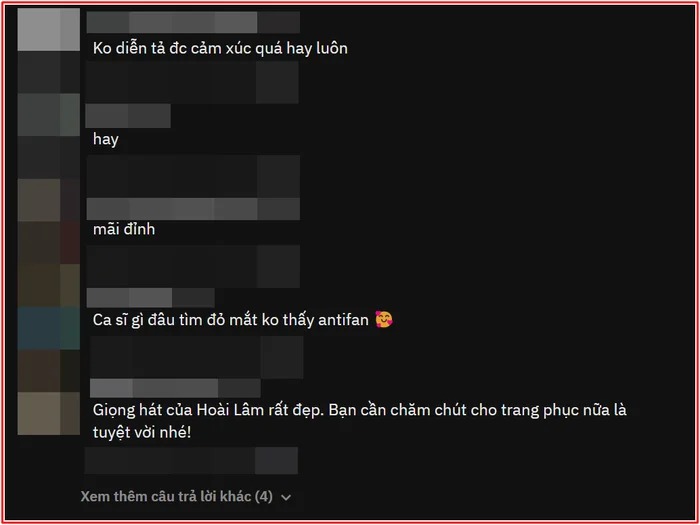The width and height of the screenshot is (700, 525).
Task: Click blurred username above "Giọng hát của Hoài Lâm"
Action: tap(175, 388)
